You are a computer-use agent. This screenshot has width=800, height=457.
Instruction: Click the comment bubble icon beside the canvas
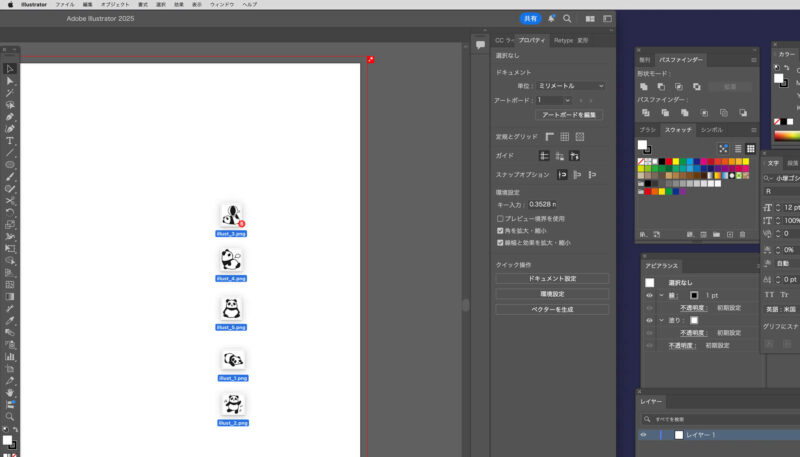(x=480, y=45)
